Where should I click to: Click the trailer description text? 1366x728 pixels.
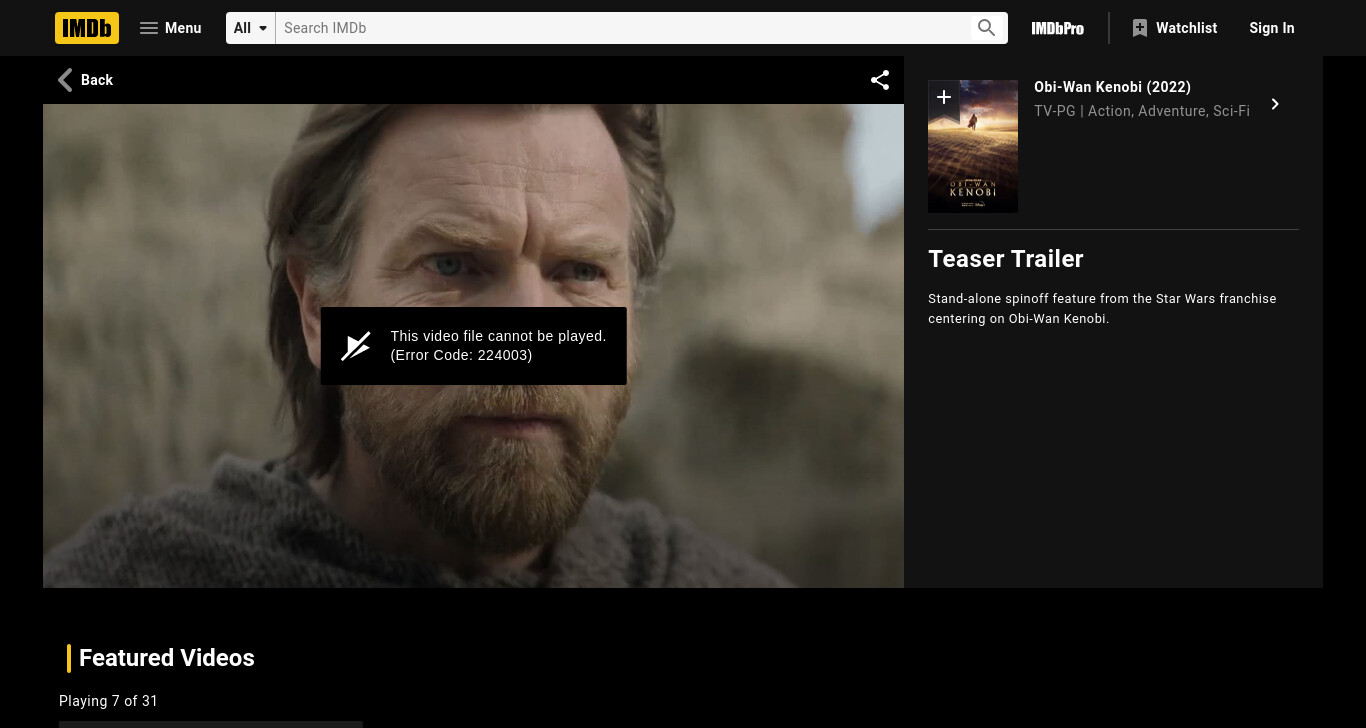(1102, 309)
